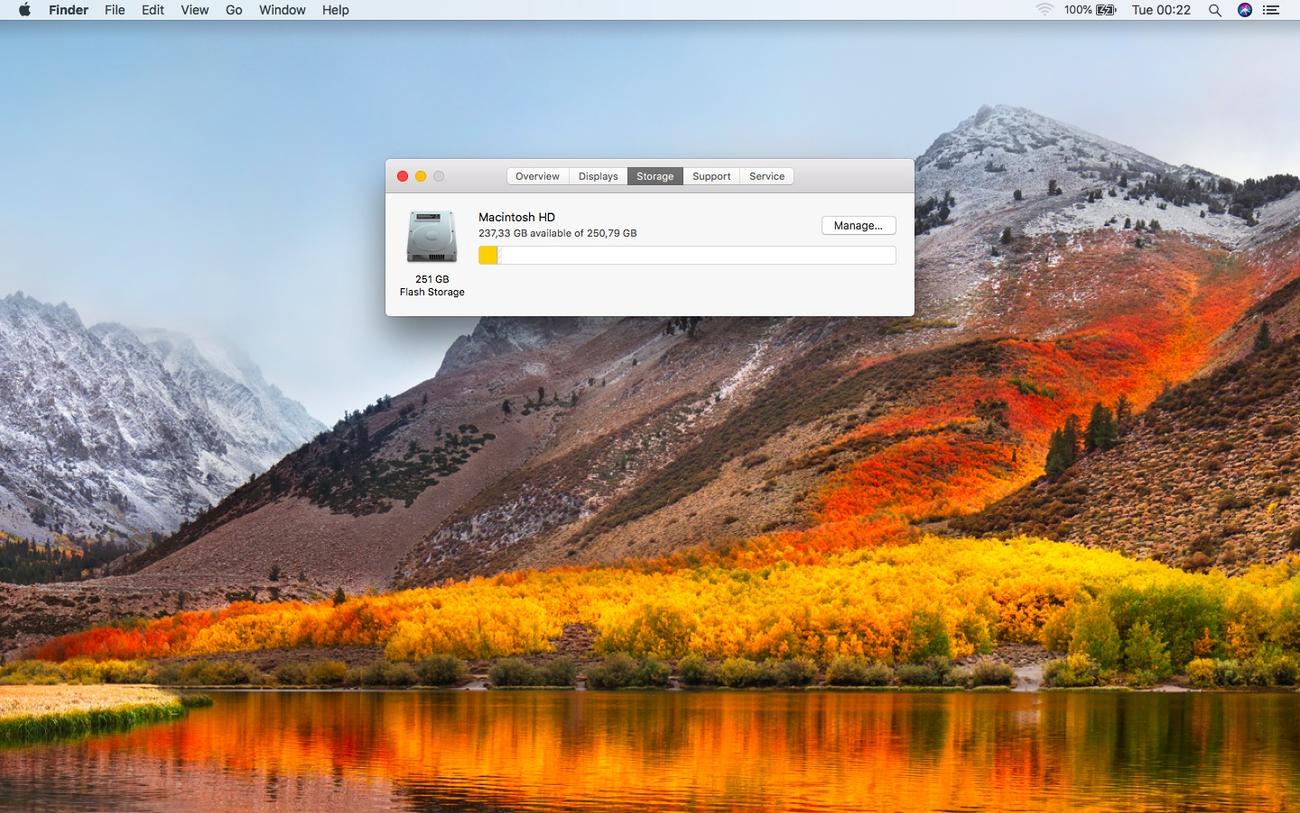
Task: Open the Apple menu
Action: pos(24,10)
